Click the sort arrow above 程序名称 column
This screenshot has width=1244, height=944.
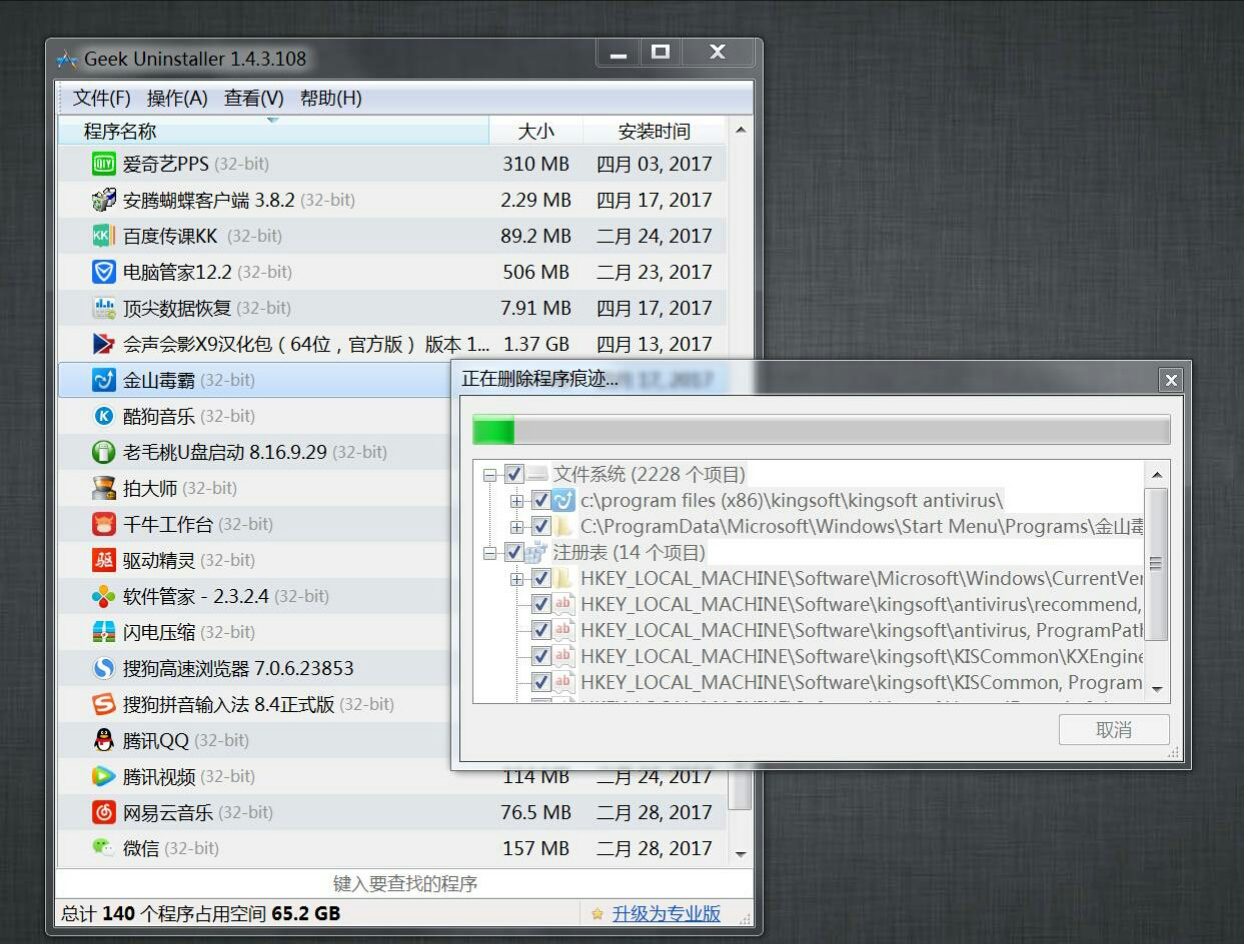click(x=272, y=121)
